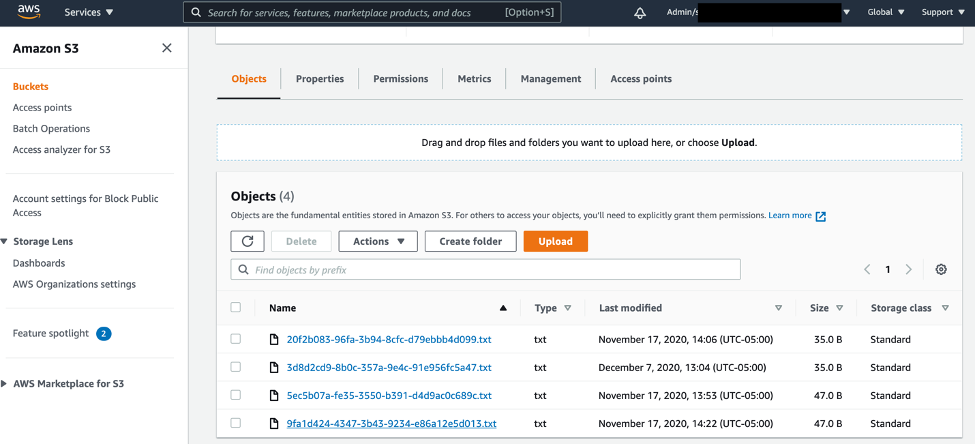Click the disabled Delete button
Screen dimensions: 977x445
click(301, 241)
